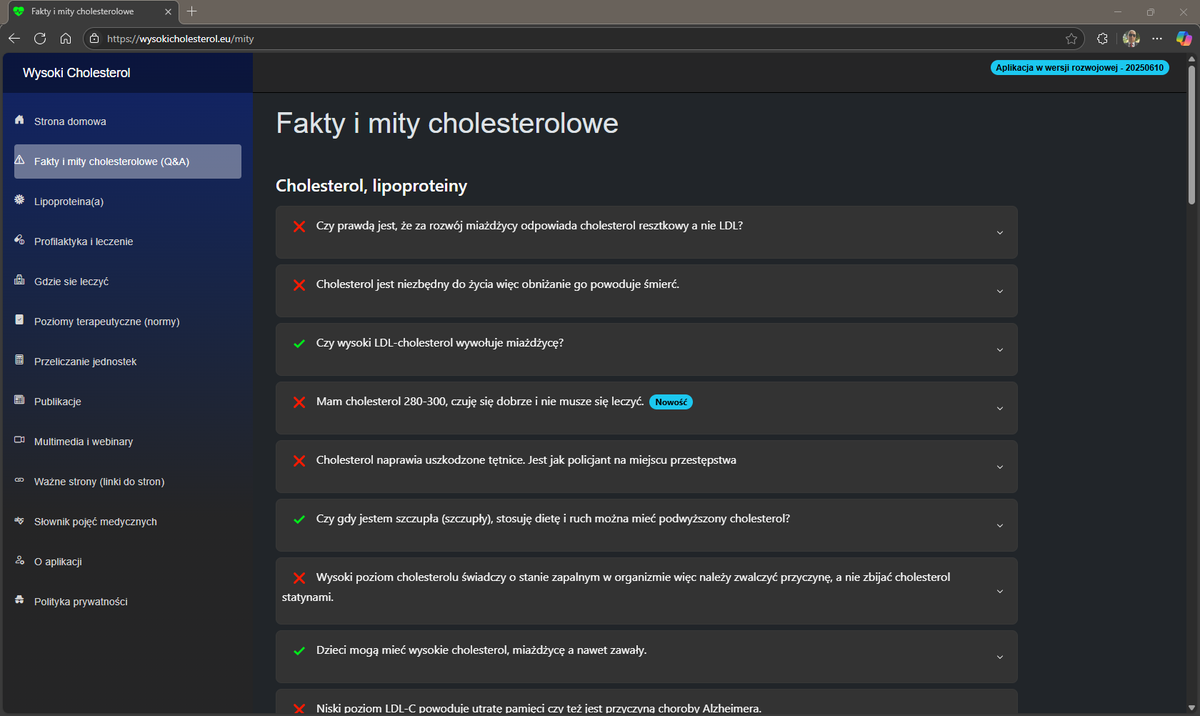Click the Nowość badge
The image size is (1200, 716).
(671, 402)
